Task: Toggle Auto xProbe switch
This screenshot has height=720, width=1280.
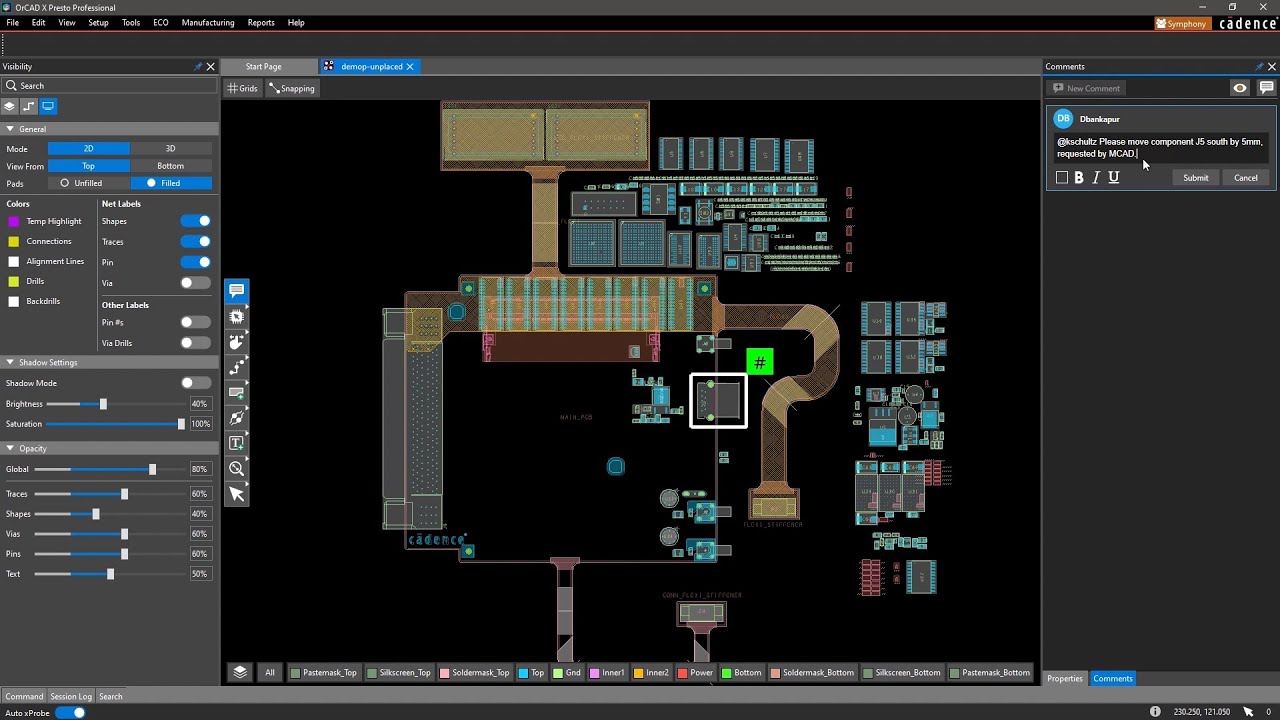Action: pyautogui.click(x=70, y=713)
